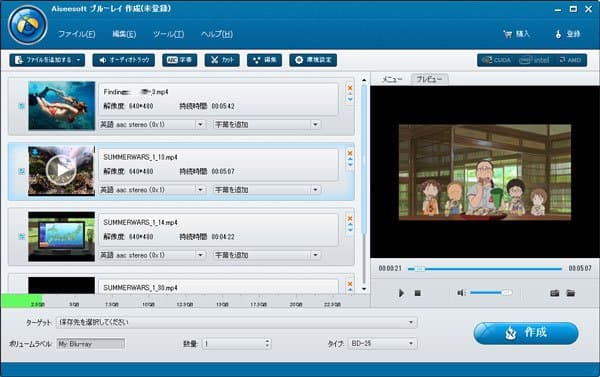Mute the preview volume speaker icon
The width and height of the screenshot is (600, 377).
[460, 293]
